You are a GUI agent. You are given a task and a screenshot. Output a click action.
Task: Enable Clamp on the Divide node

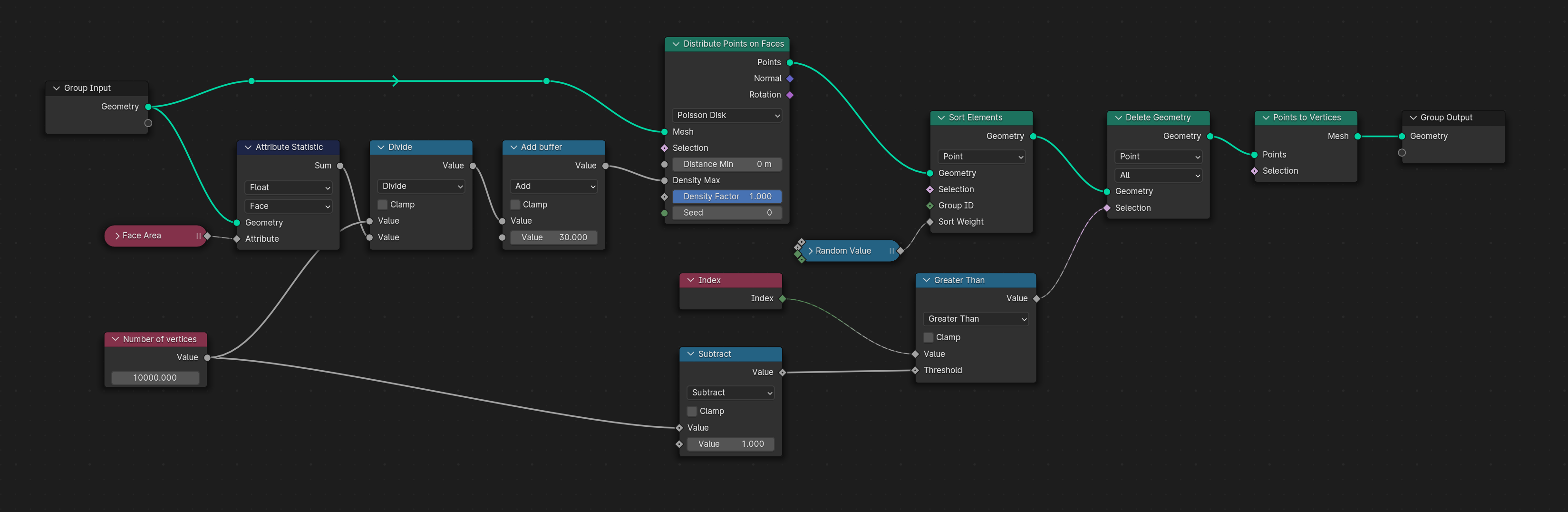point(382,204)
